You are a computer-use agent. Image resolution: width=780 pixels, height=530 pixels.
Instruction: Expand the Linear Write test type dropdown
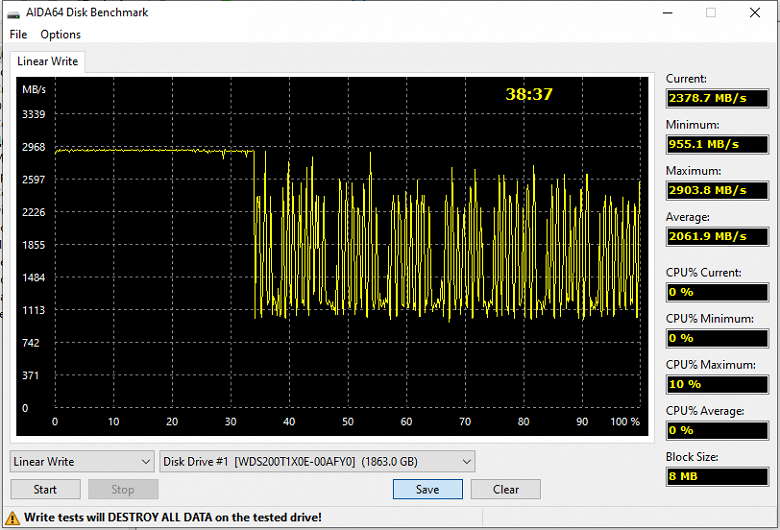[x=82, y=461]
